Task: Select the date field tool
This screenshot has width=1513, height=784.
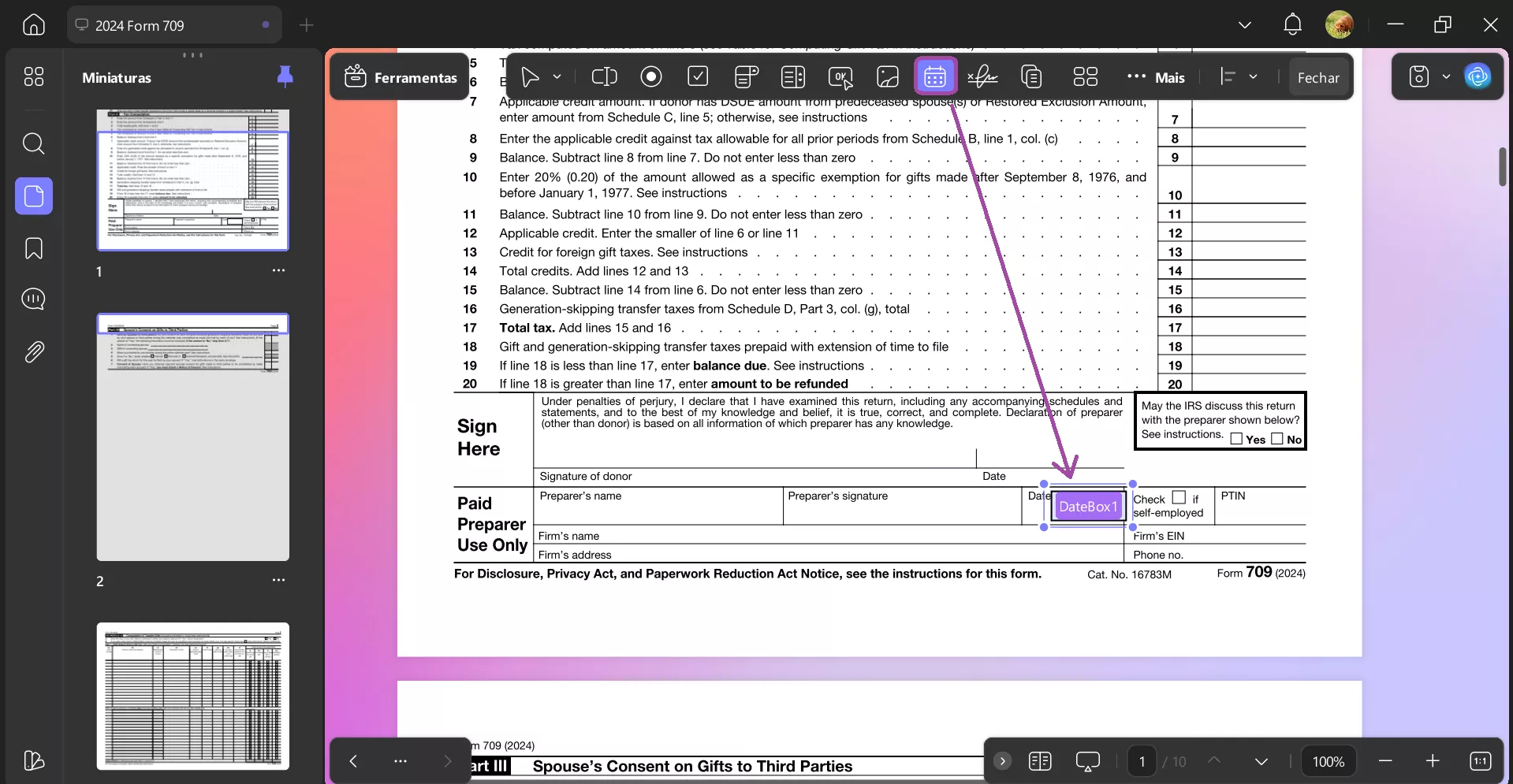Action: [935, 76]
